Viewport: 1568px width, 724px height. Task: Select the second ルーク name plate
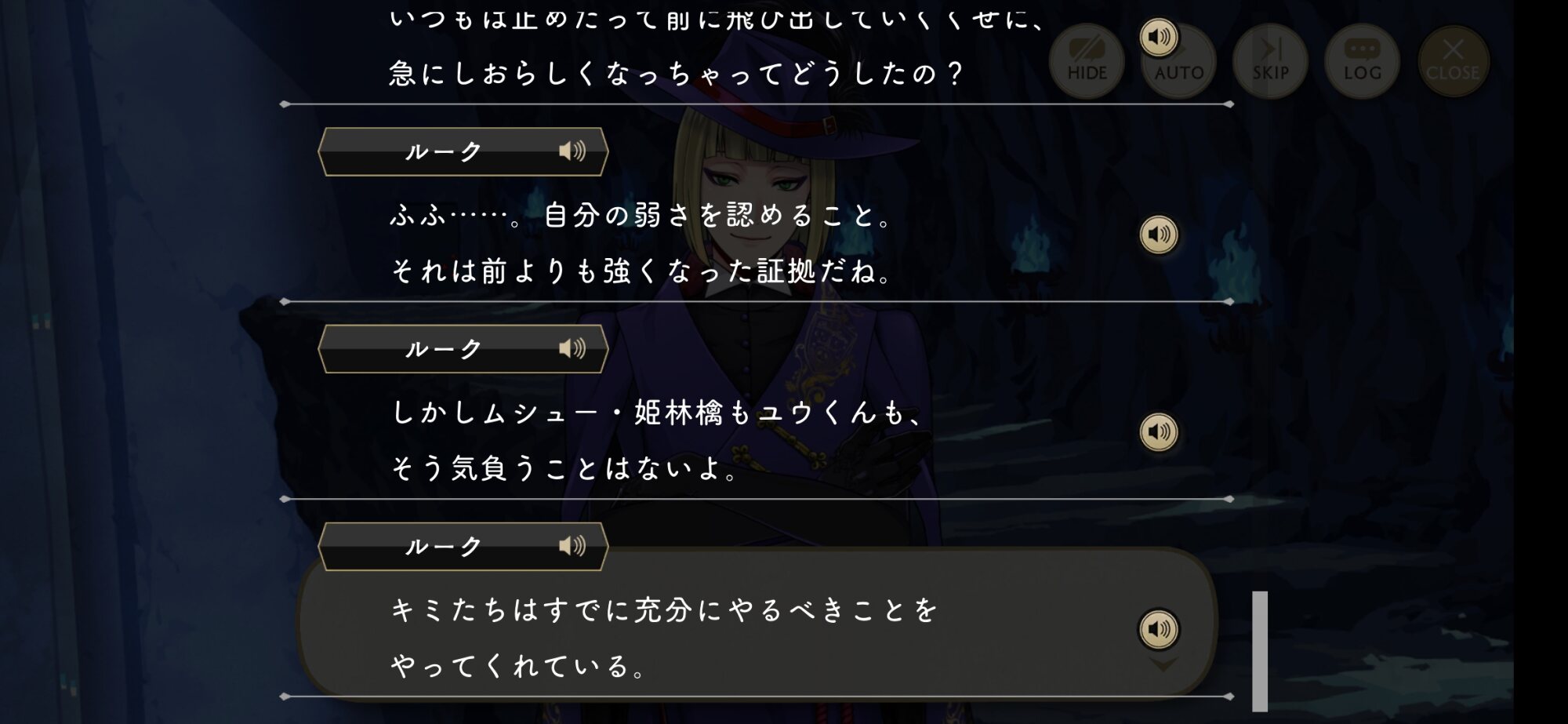tap(463, 349)
